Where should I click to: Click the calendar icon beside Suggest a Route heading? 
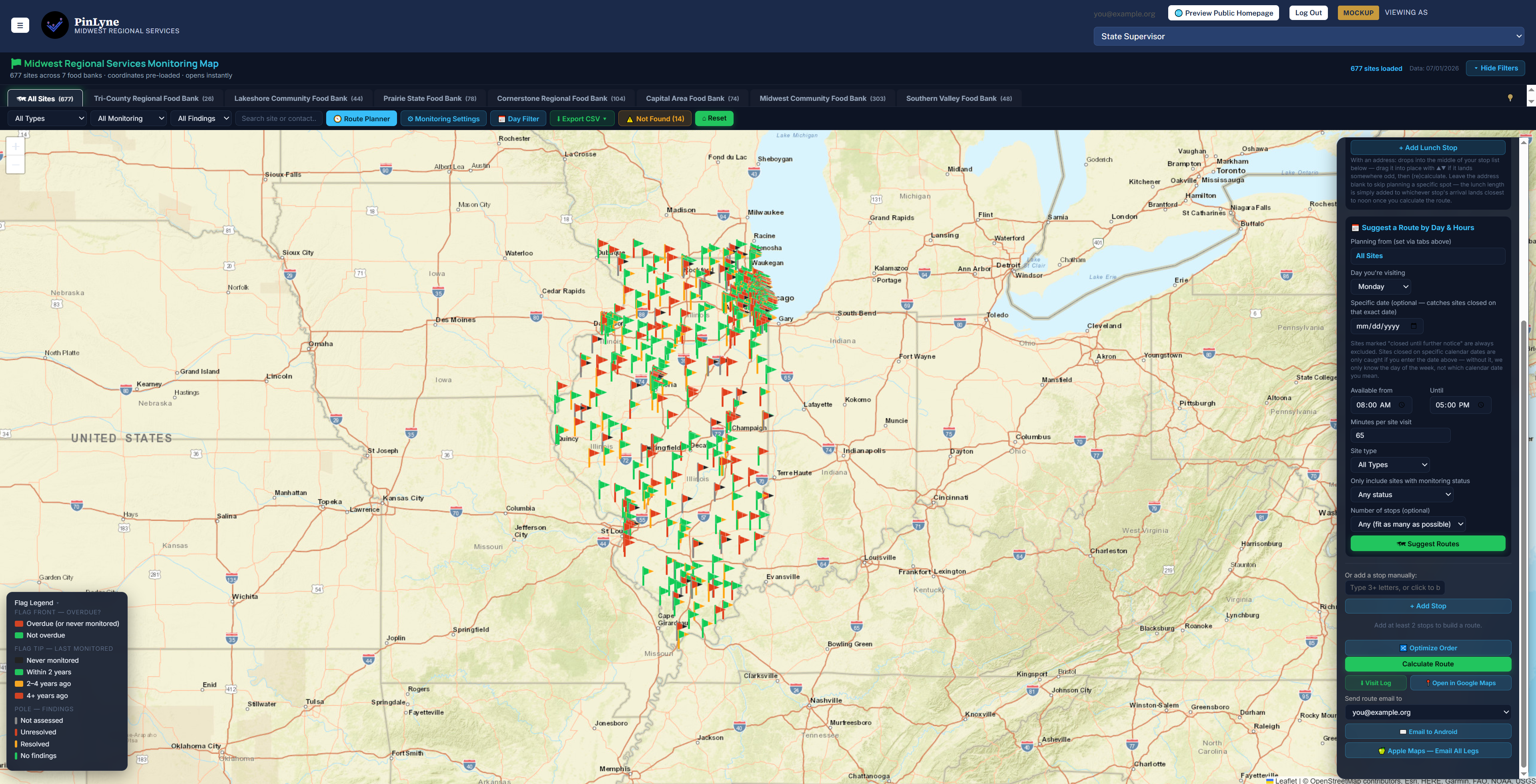click(x=1355, y=228)
